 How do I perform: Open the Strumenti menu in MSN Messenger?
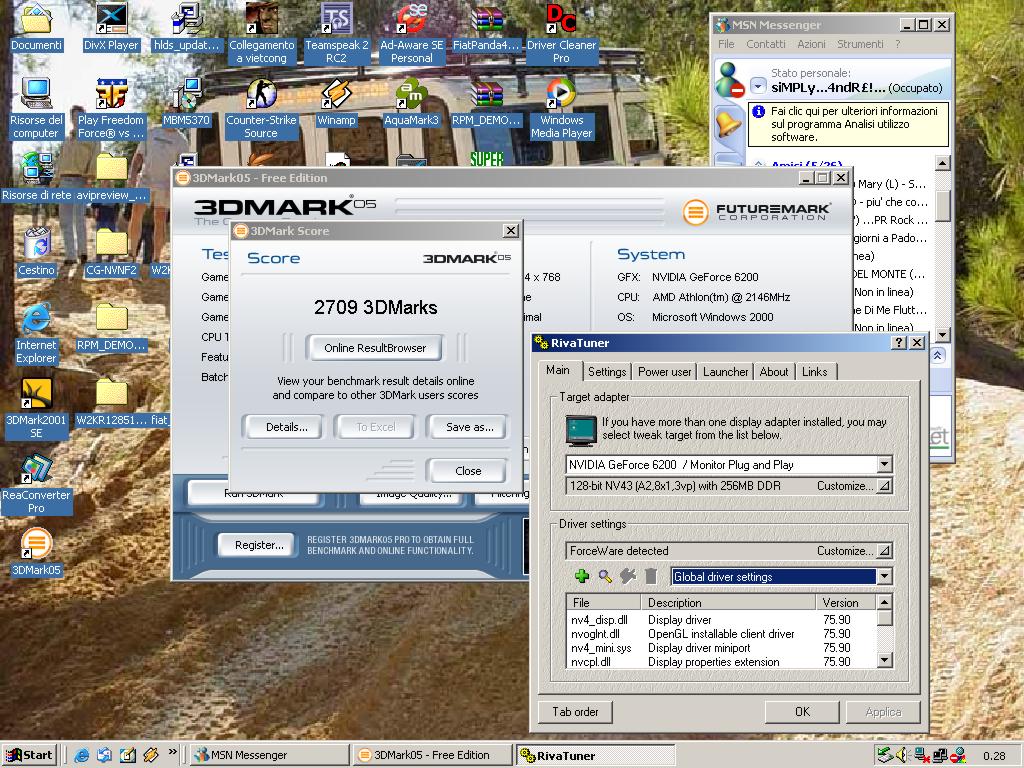tap(860, 44)
